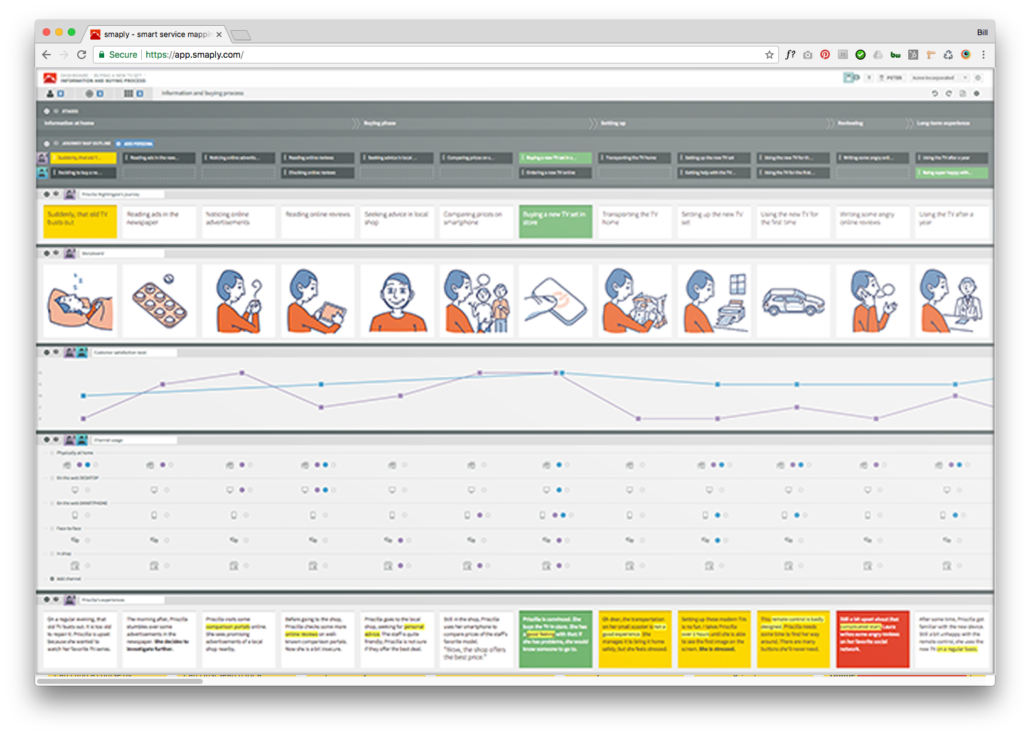Viewport: 1030px width, 736px height.
Task: Select the Information at home stage
Action: point(69,123)
